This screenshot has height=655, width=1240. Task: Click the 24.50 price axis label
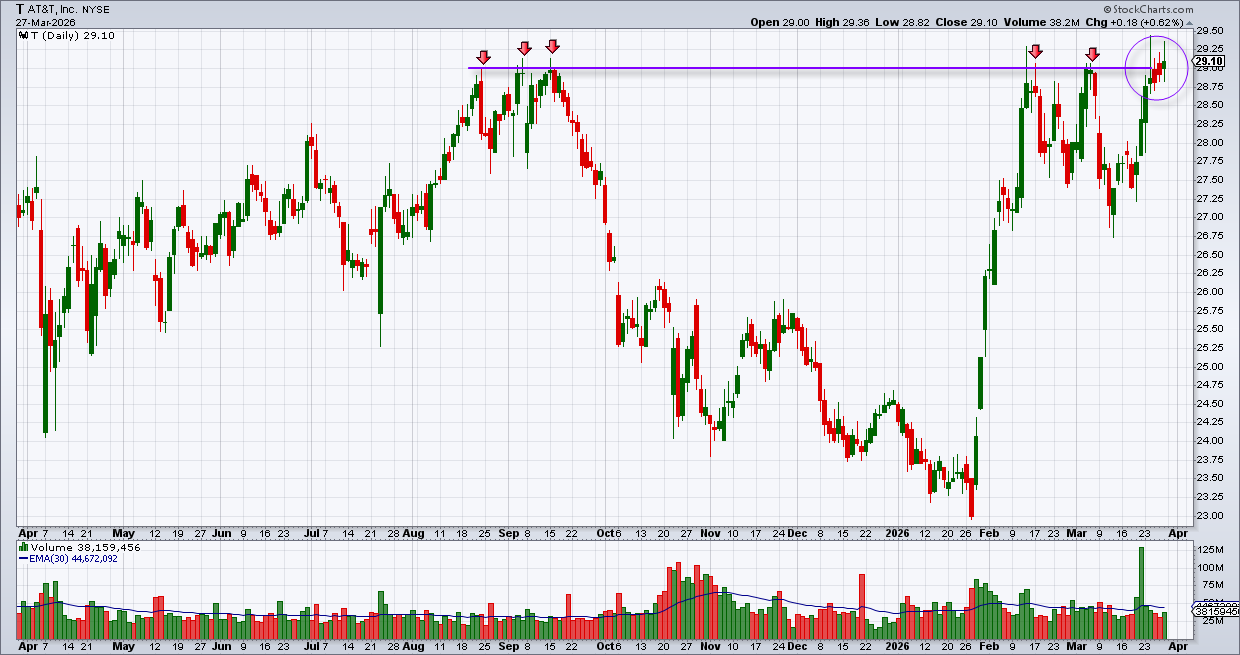pos(1210,403)
